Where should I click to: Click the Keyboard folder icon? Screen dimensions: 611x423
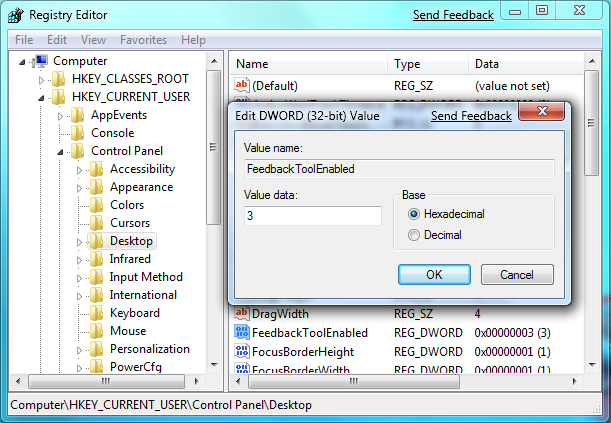(96, 313)
